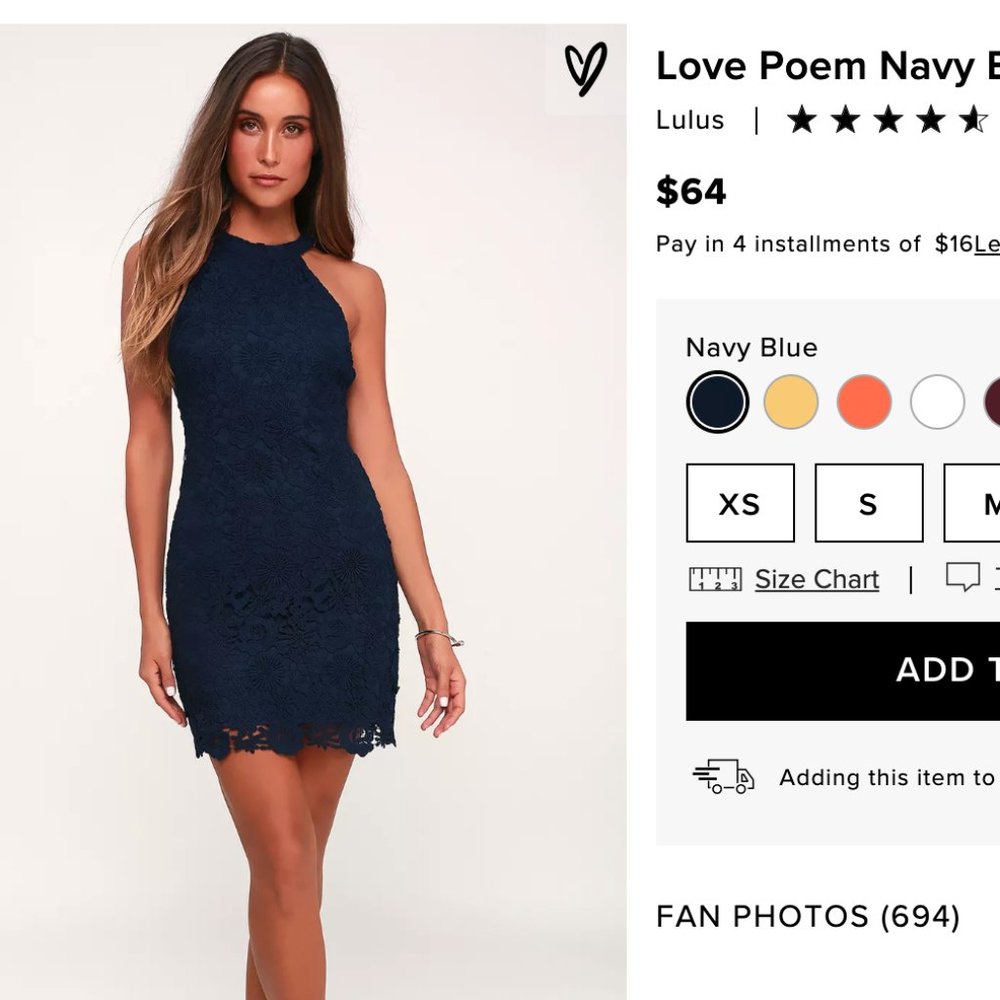Click the fifth half-filled rating star
Screen dimensions: 1000x1000
click(972, 120)
